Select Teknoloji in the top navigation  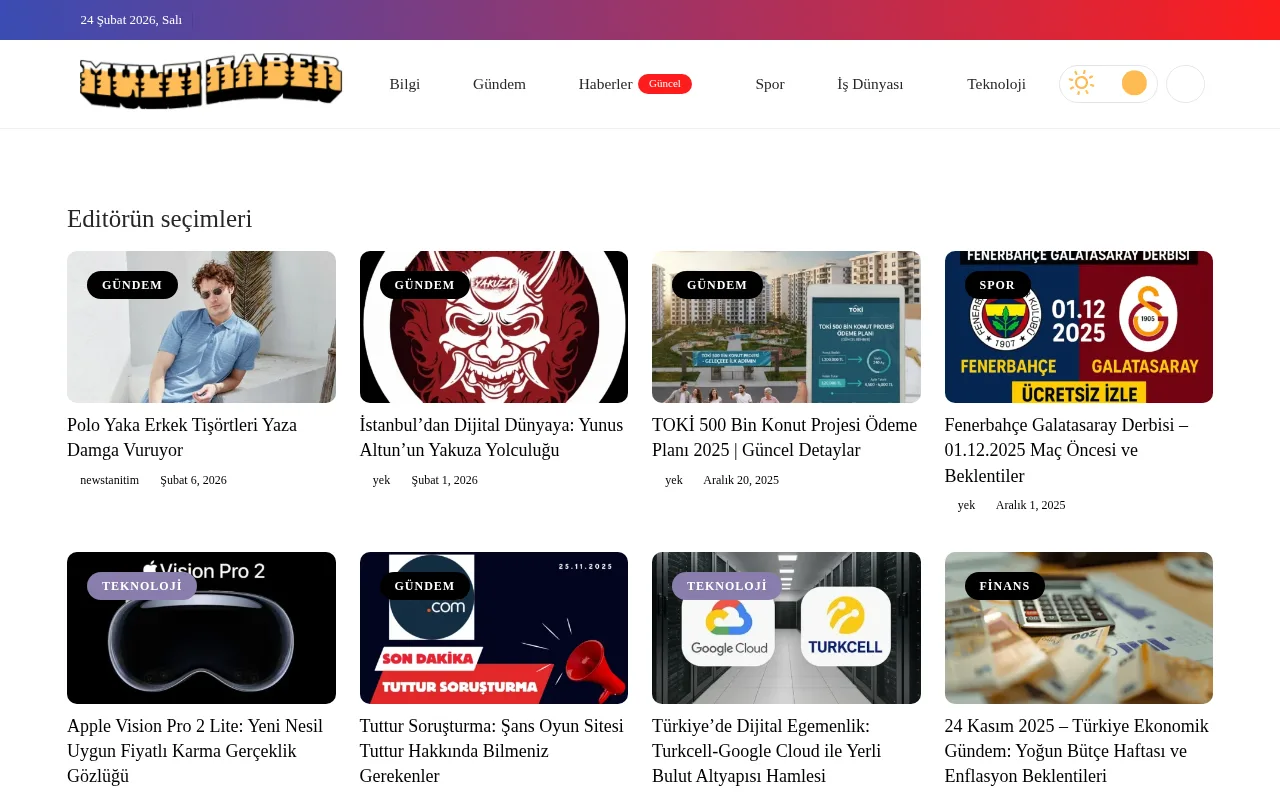tap(996, 84)
